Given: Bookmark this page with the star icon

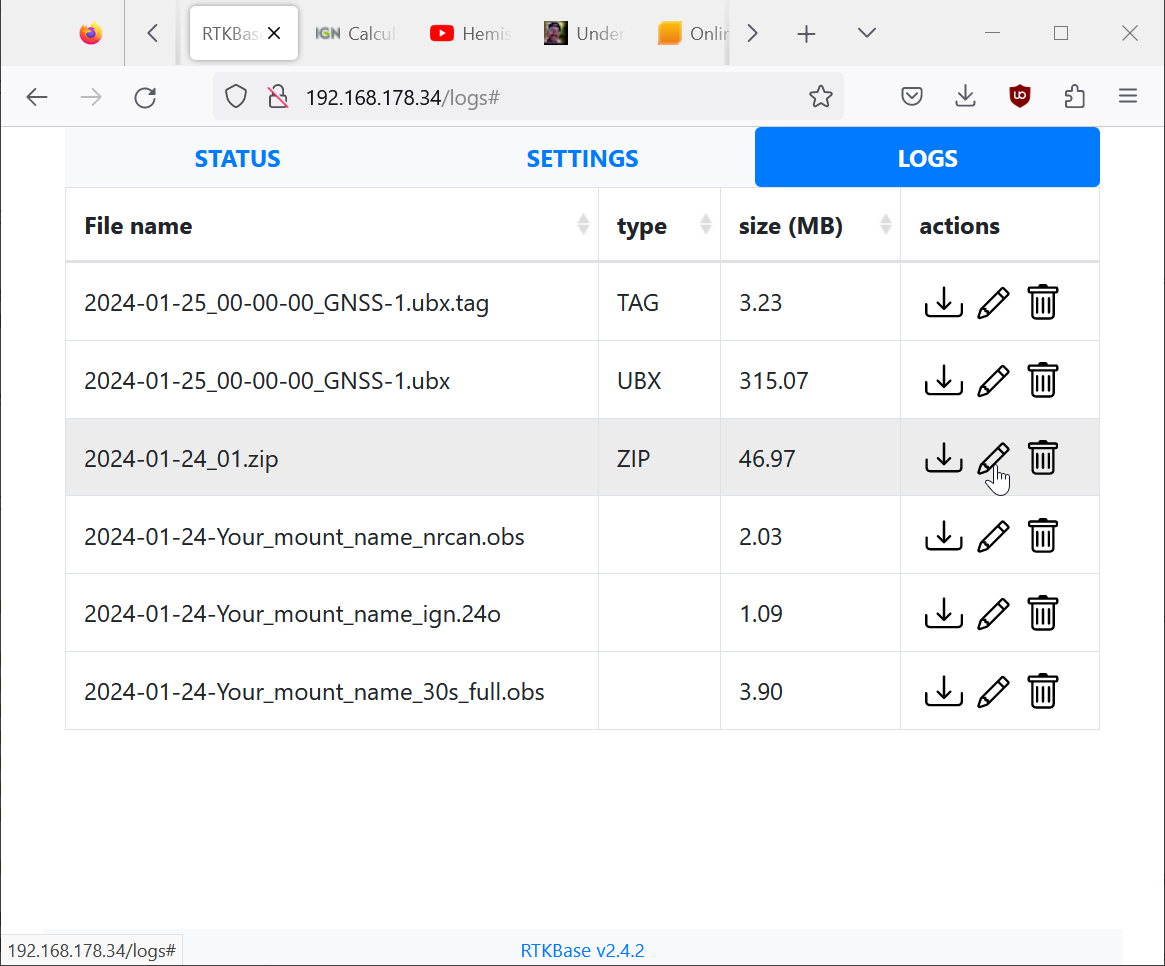Looking at the screenshot, I should [820, 96].
